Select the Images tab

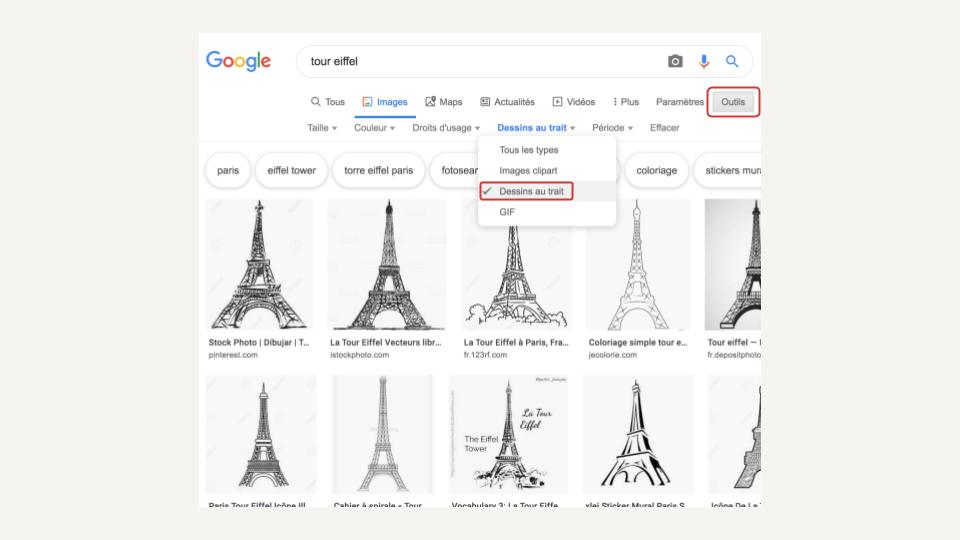[x=384, y=102]
